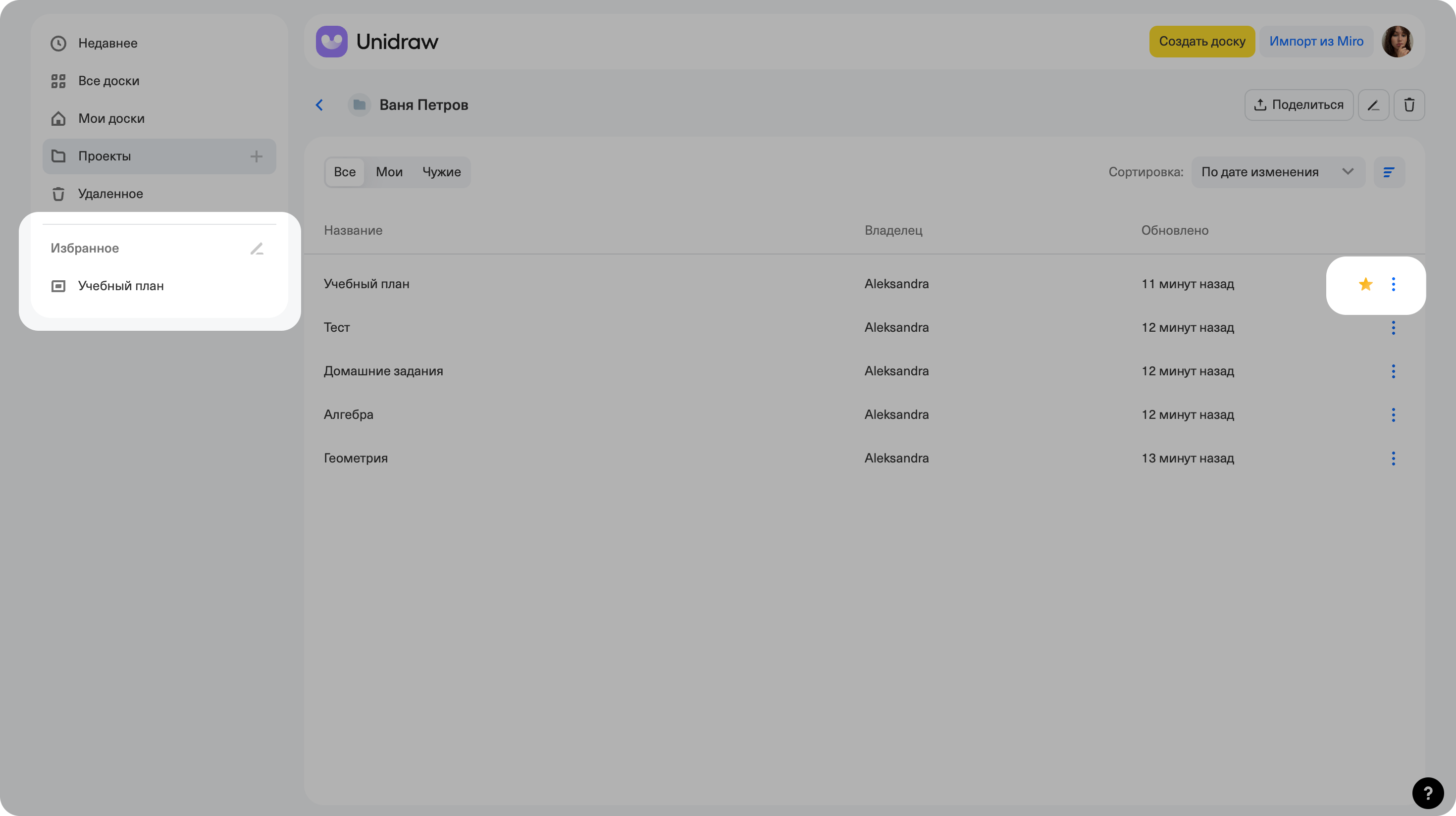Click the back arrow beside the folder name

[319, 105]
